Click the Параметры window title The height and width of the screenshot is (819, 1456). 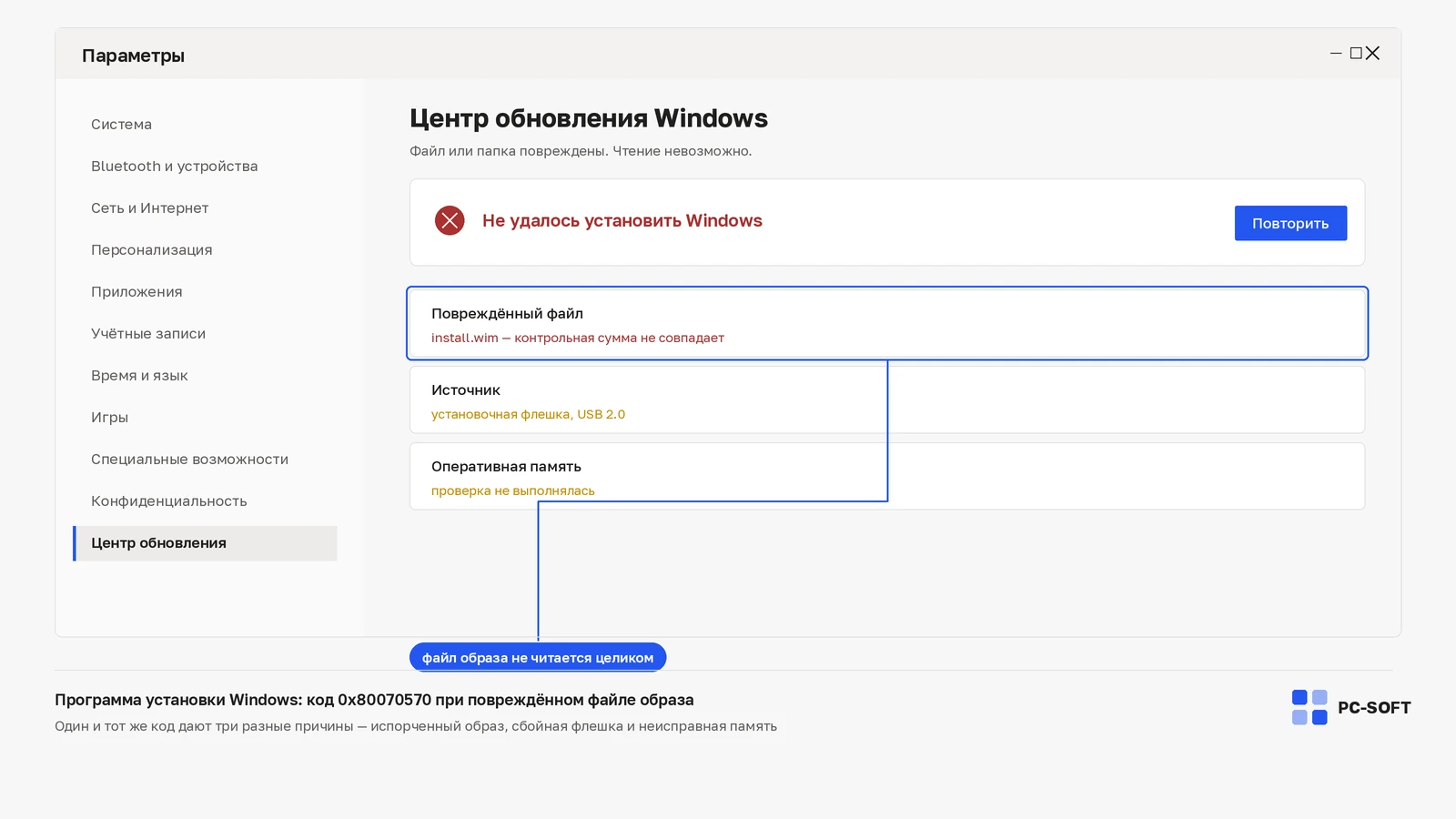tap(133, 56)
